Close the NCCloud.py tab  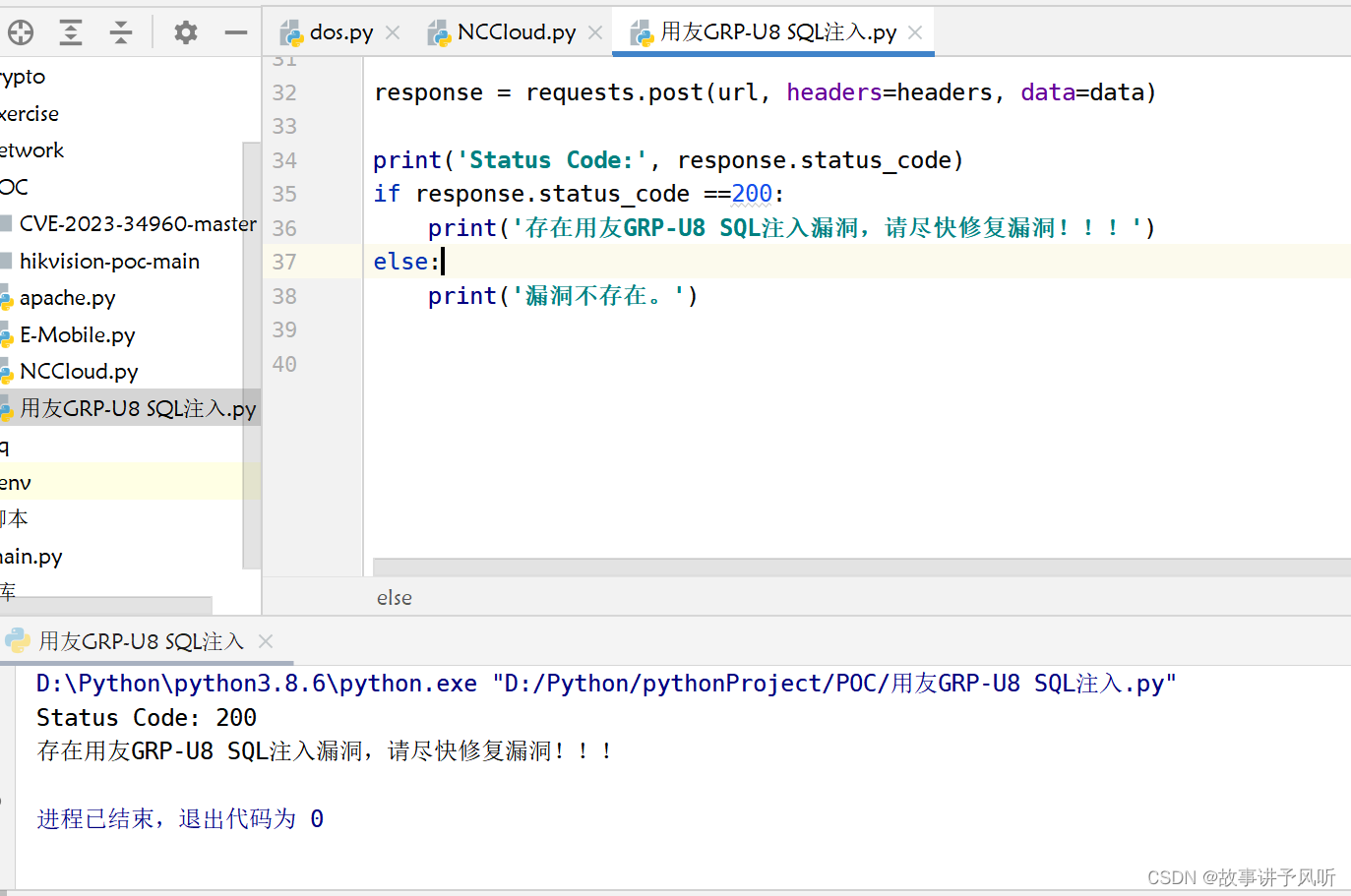595,32
